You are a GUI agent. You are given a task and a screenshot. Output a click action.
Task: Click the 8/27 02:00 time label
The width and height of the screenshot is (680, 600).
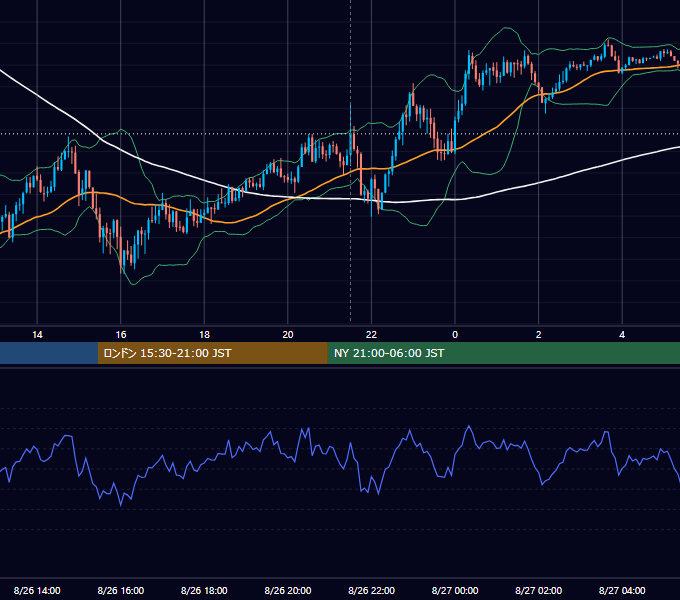[x=539, y=590]
